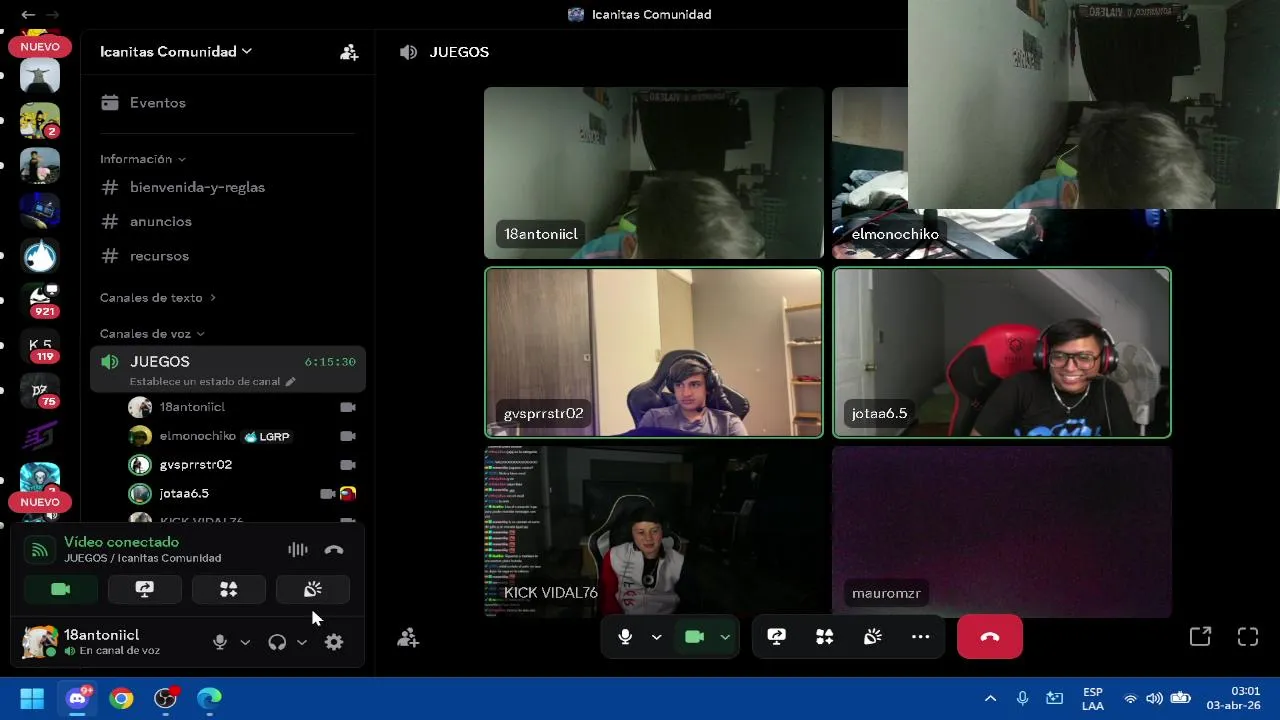Image resolution: width=1280 pixels, height=720 pixels.
Task: Turn off camera in call control bar
Action: (x=694, y=637)
